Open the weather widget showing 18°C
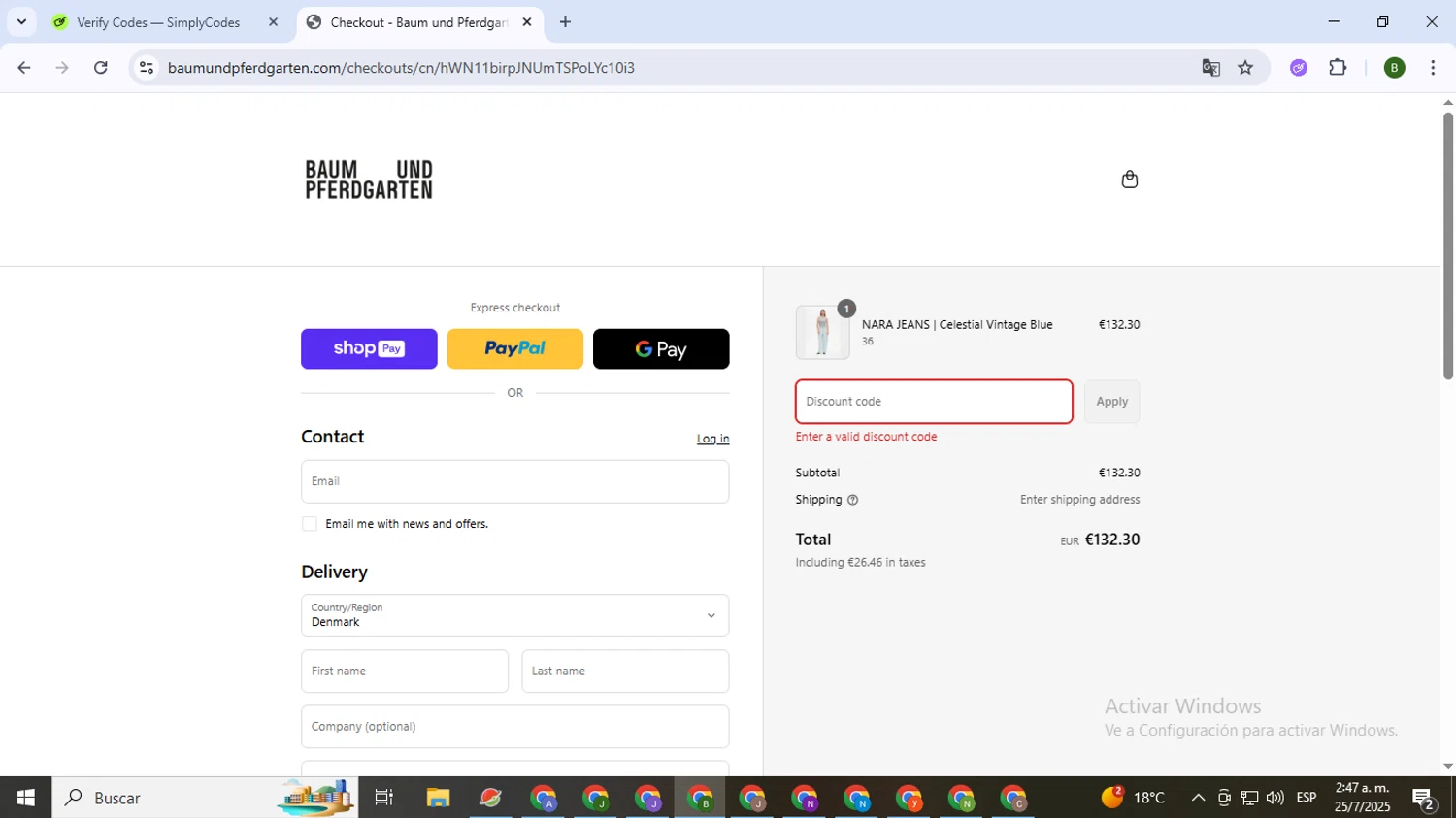 pyautogui.click(x=1134, y=798)
